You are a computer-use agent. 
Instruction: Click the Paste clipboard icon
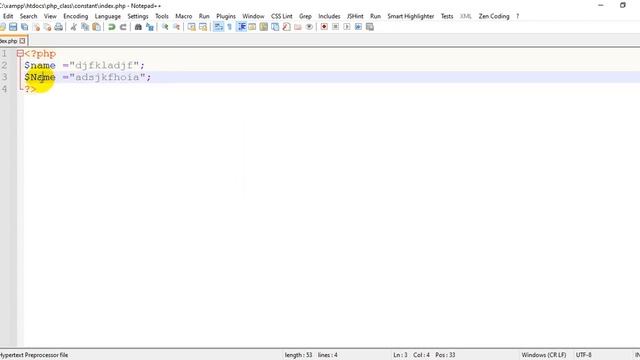[x=96, y=27]
